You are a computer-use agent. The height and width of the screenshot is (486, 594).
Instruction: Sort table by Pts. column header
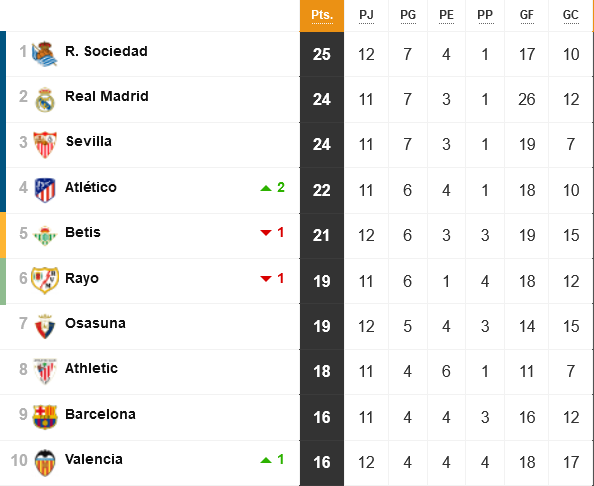322,16
